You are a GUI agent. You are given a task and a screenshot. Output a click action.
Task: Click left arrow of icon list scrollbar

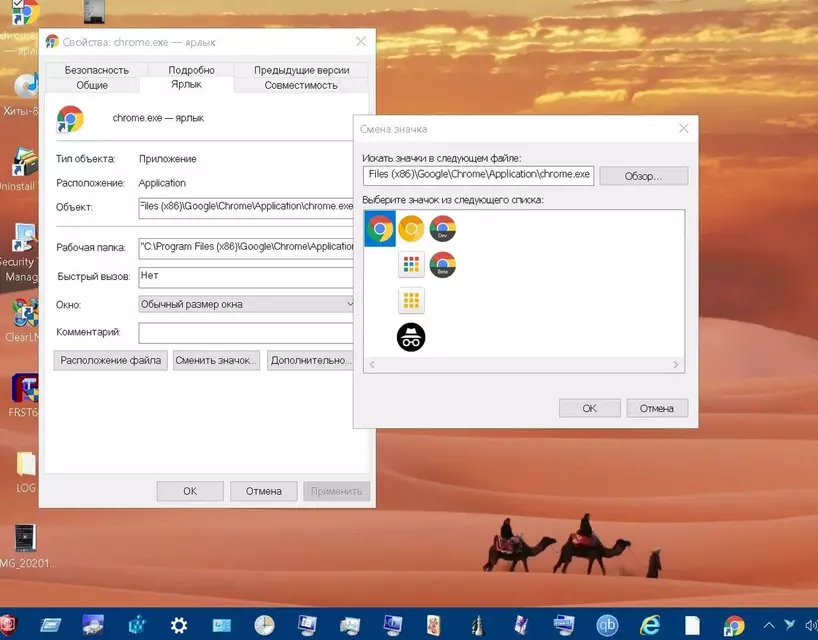pyautogui.click(x=372, y=365)
